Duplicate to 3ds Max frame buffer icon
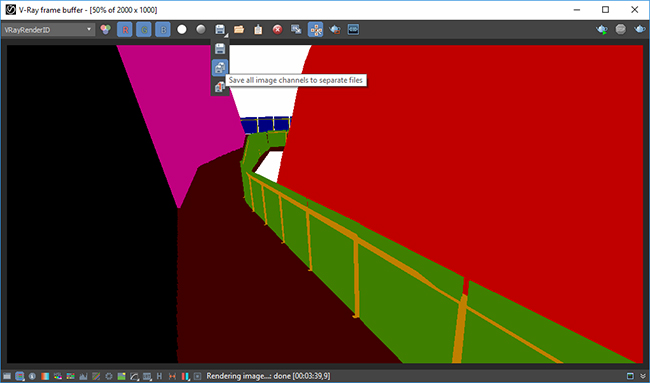650x383 pixels. tap(296, 29)
